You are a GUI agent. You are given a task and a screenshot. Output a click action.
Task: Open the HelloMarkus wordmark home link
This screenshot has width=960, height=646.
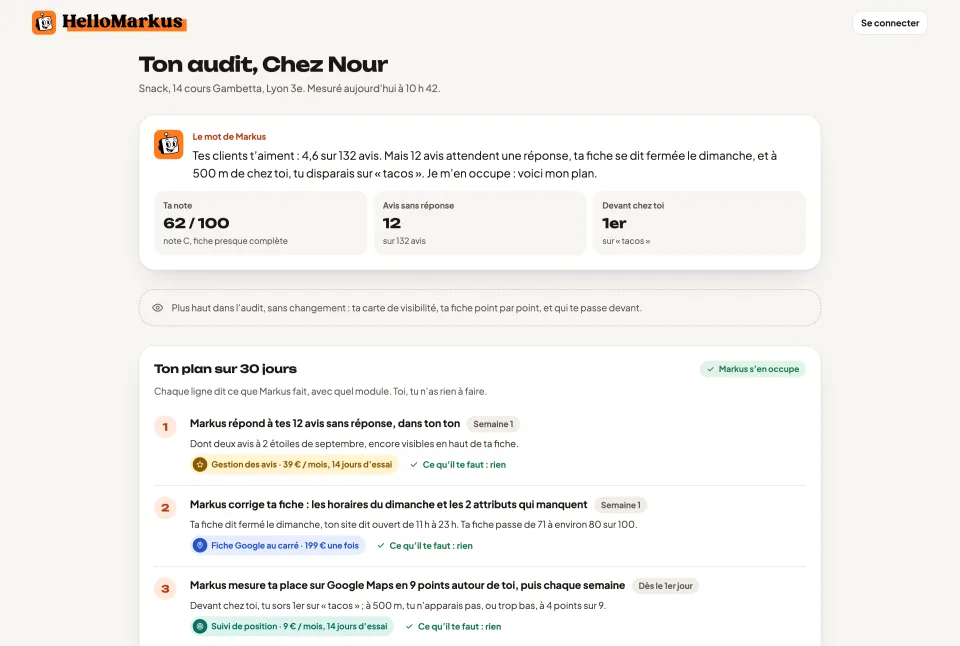pyautogui.click(x=124, y=22)
